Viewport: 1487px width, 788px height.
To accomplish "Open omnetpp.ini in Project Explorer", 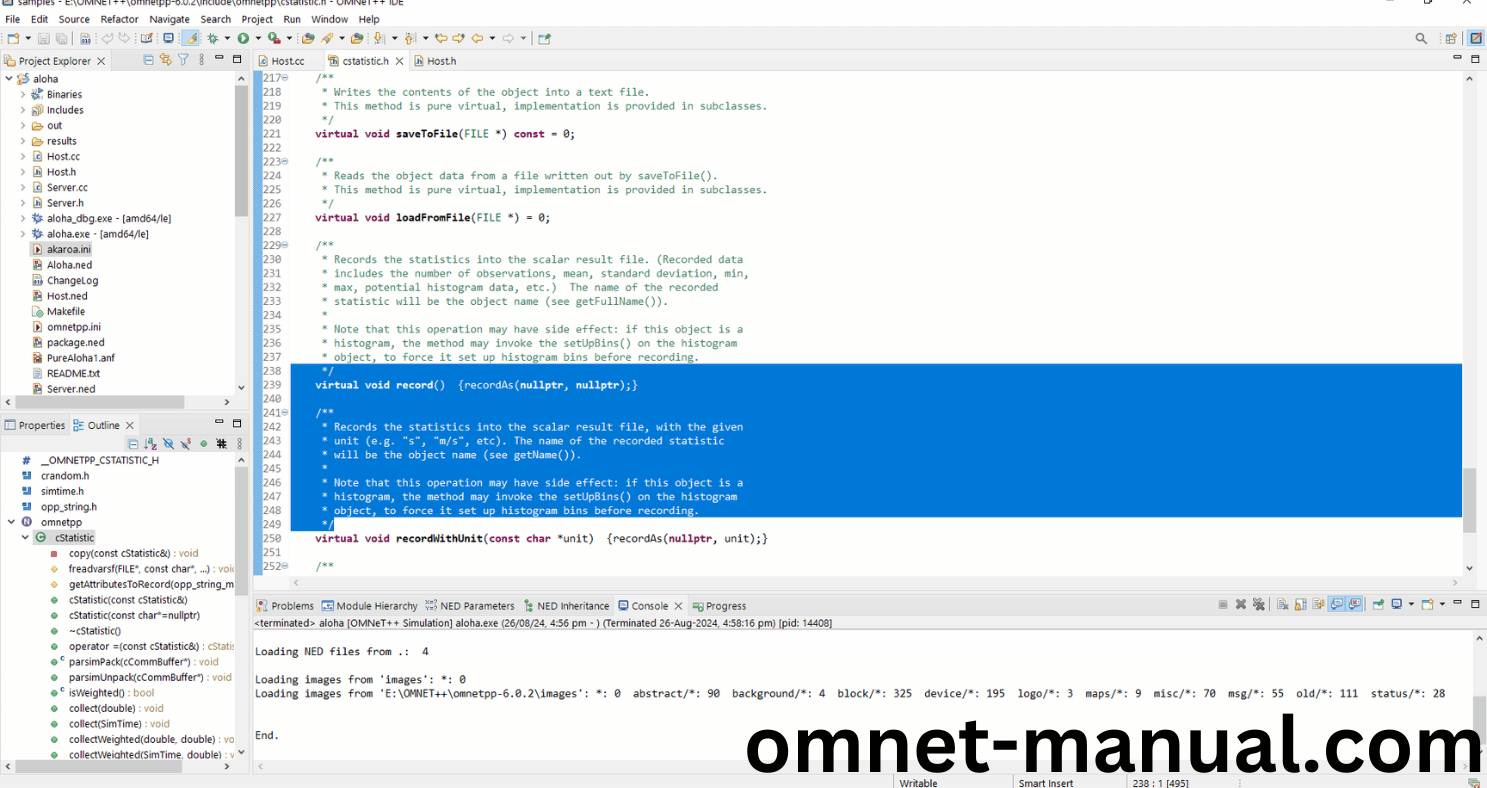I will tap(73, 327).
